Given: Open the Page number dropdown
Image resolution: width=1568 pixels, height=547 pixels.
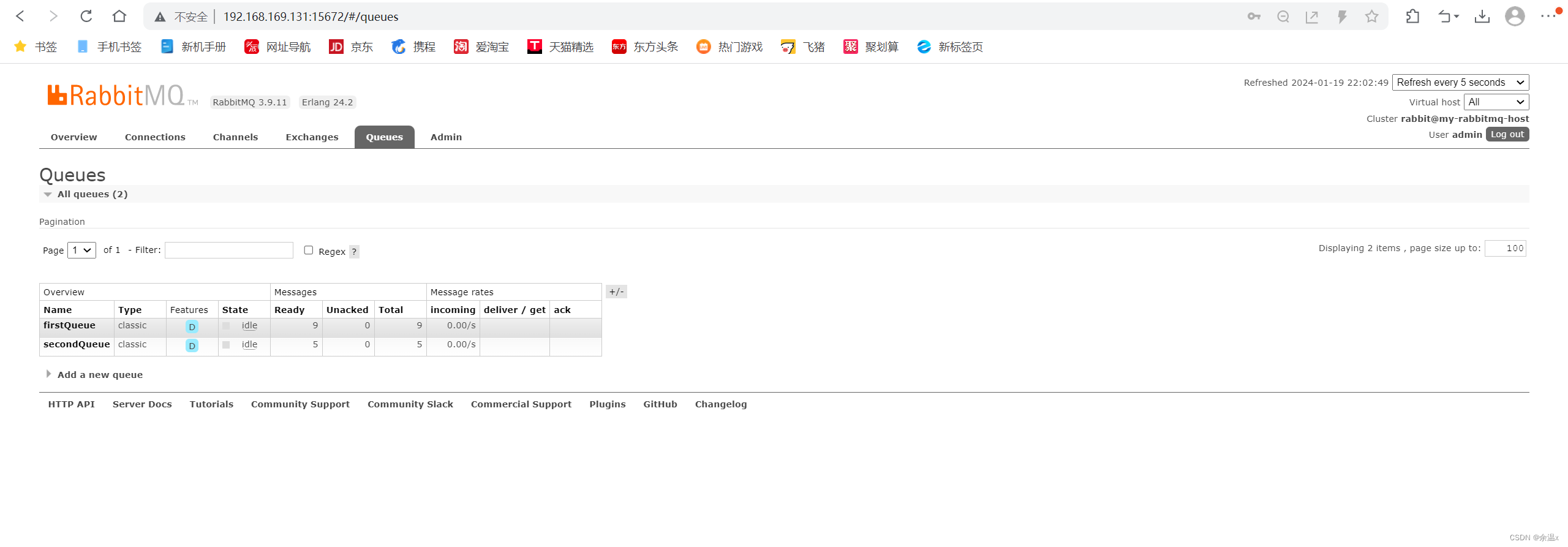Looking at the screenshot, I should 81,250.
